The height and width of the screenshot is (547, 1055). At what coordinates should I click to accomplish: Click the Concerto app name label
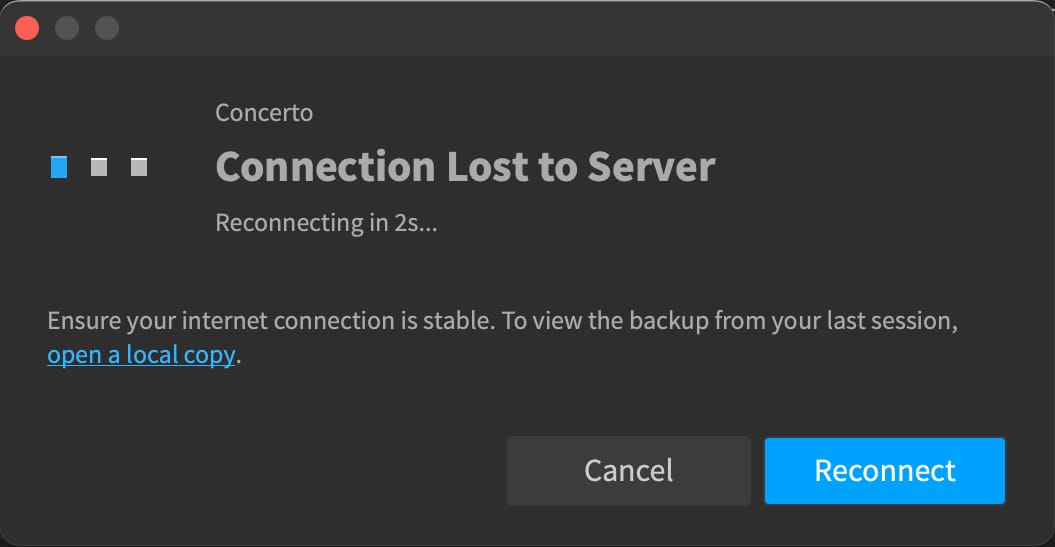[x=264, y=112]
